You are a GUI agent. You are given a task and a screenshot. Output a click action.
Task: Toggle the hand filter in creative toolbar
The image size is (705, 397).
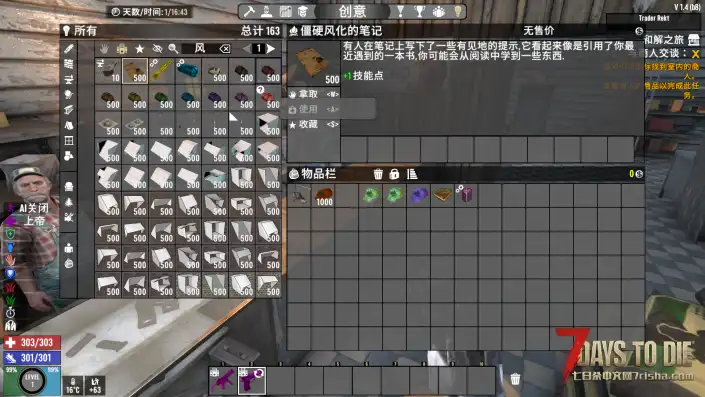104,49
